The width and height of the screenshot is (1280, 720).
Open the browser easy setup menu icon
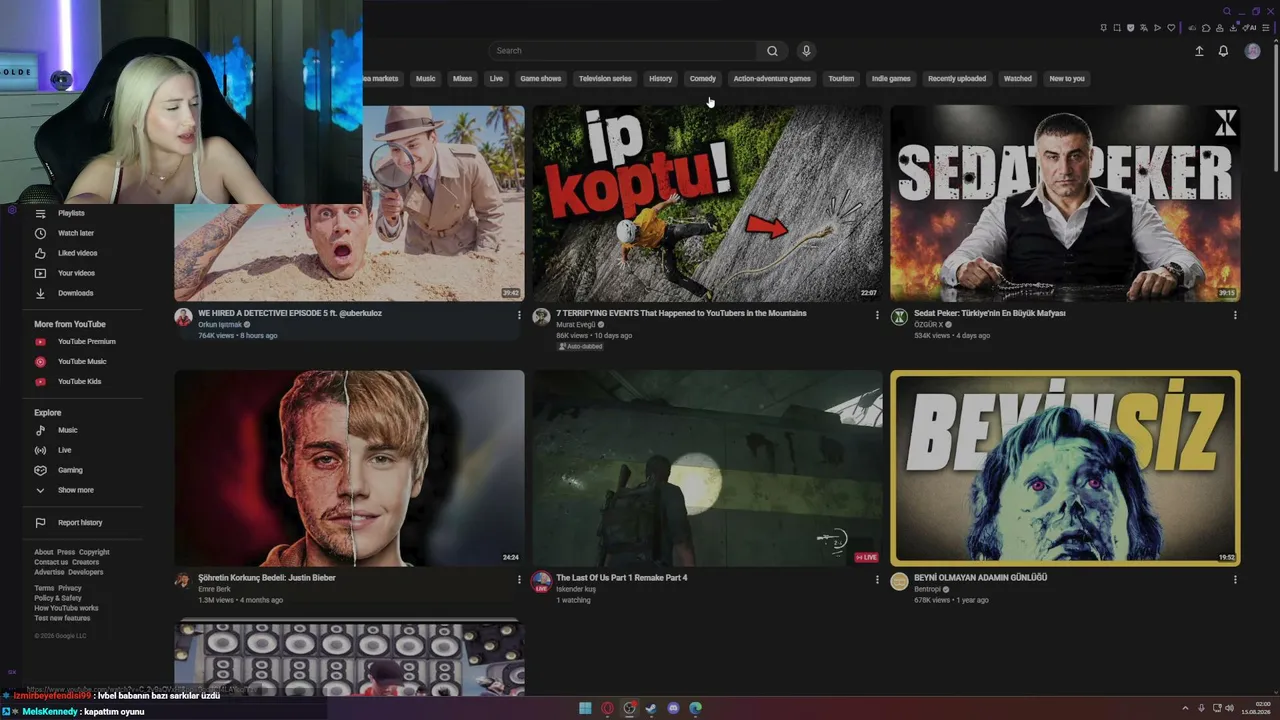(x=1266, y=28)
